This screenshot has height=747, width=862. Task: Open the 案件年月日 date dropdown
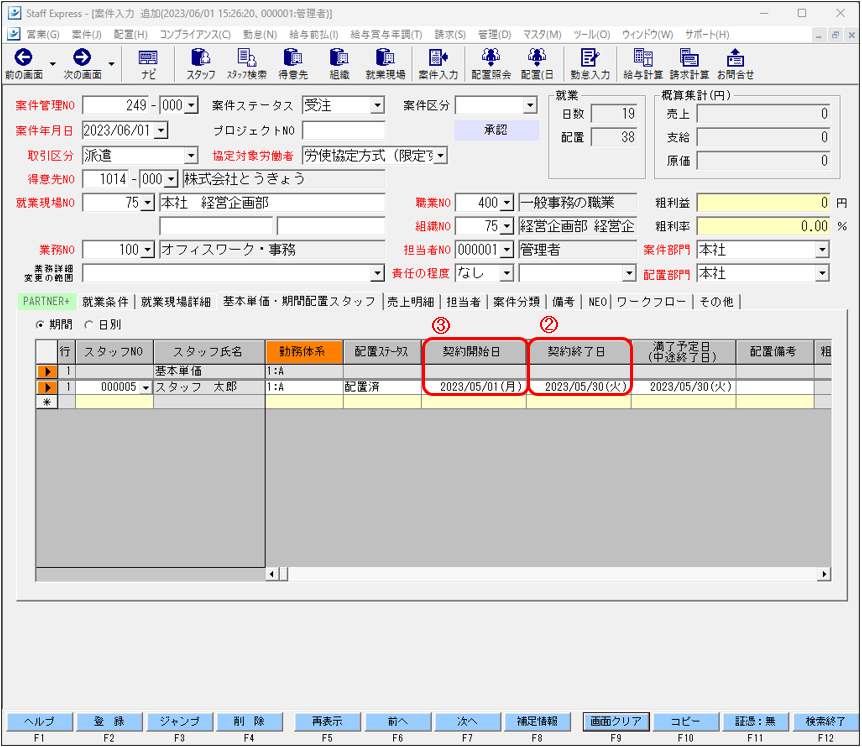click(161, 130)
